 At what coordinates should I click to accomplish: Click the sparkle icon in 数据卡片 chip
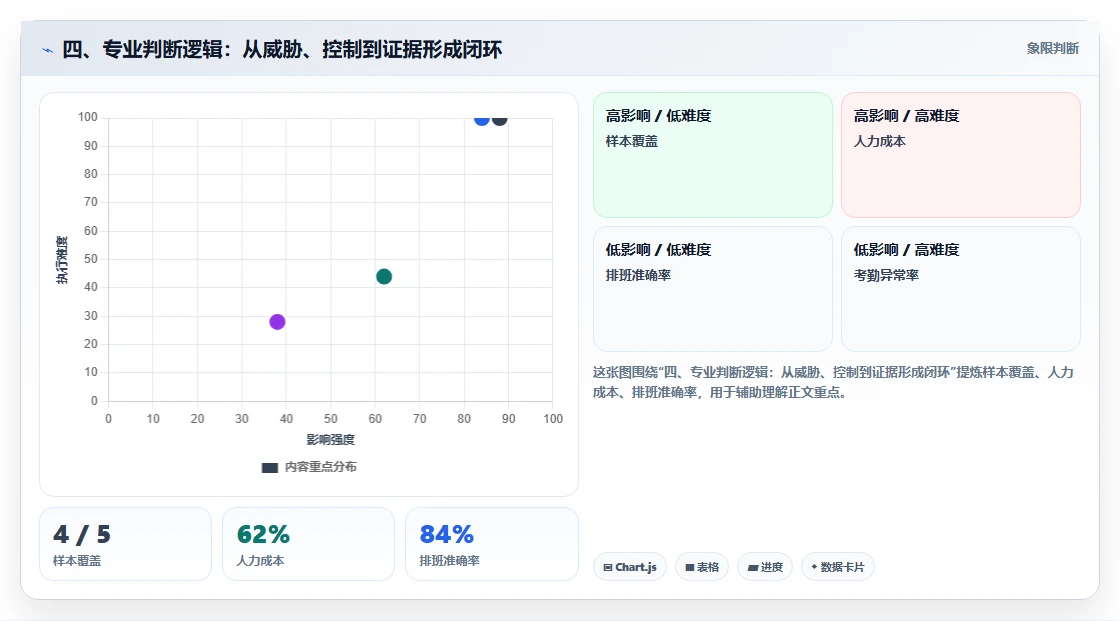814,567
